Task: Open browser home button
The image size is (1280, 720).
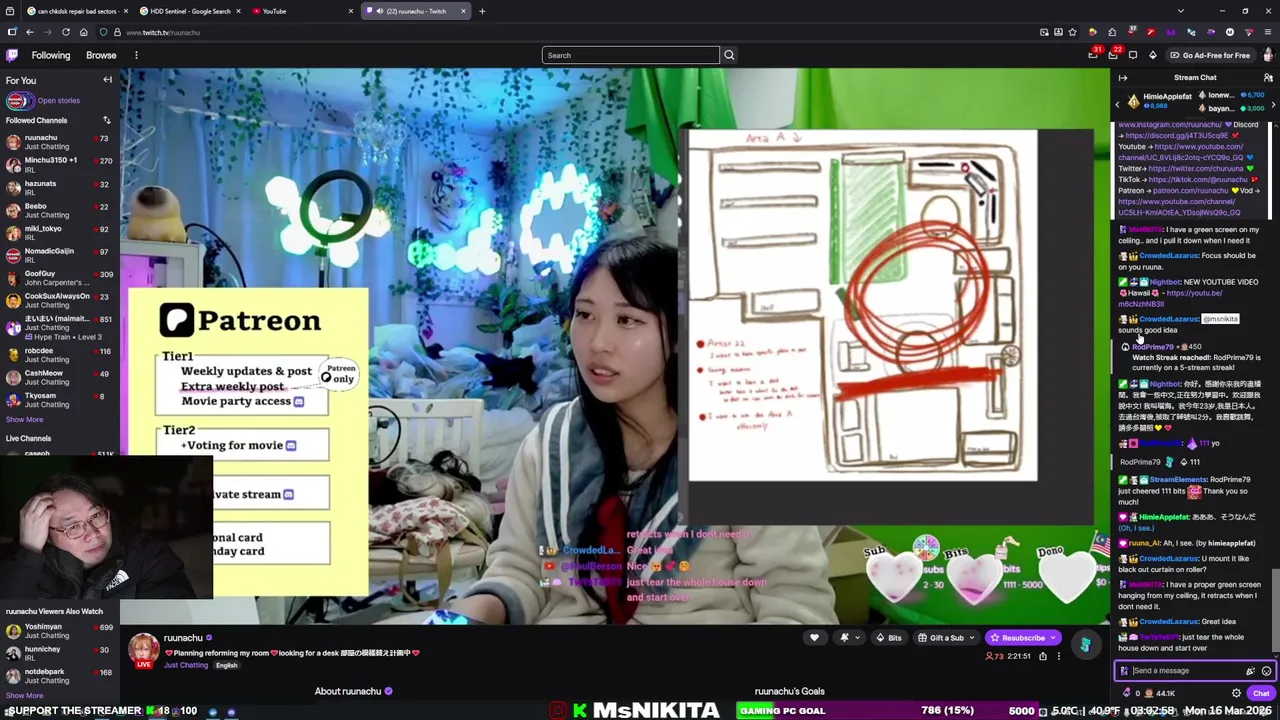Action: point(84,32)
